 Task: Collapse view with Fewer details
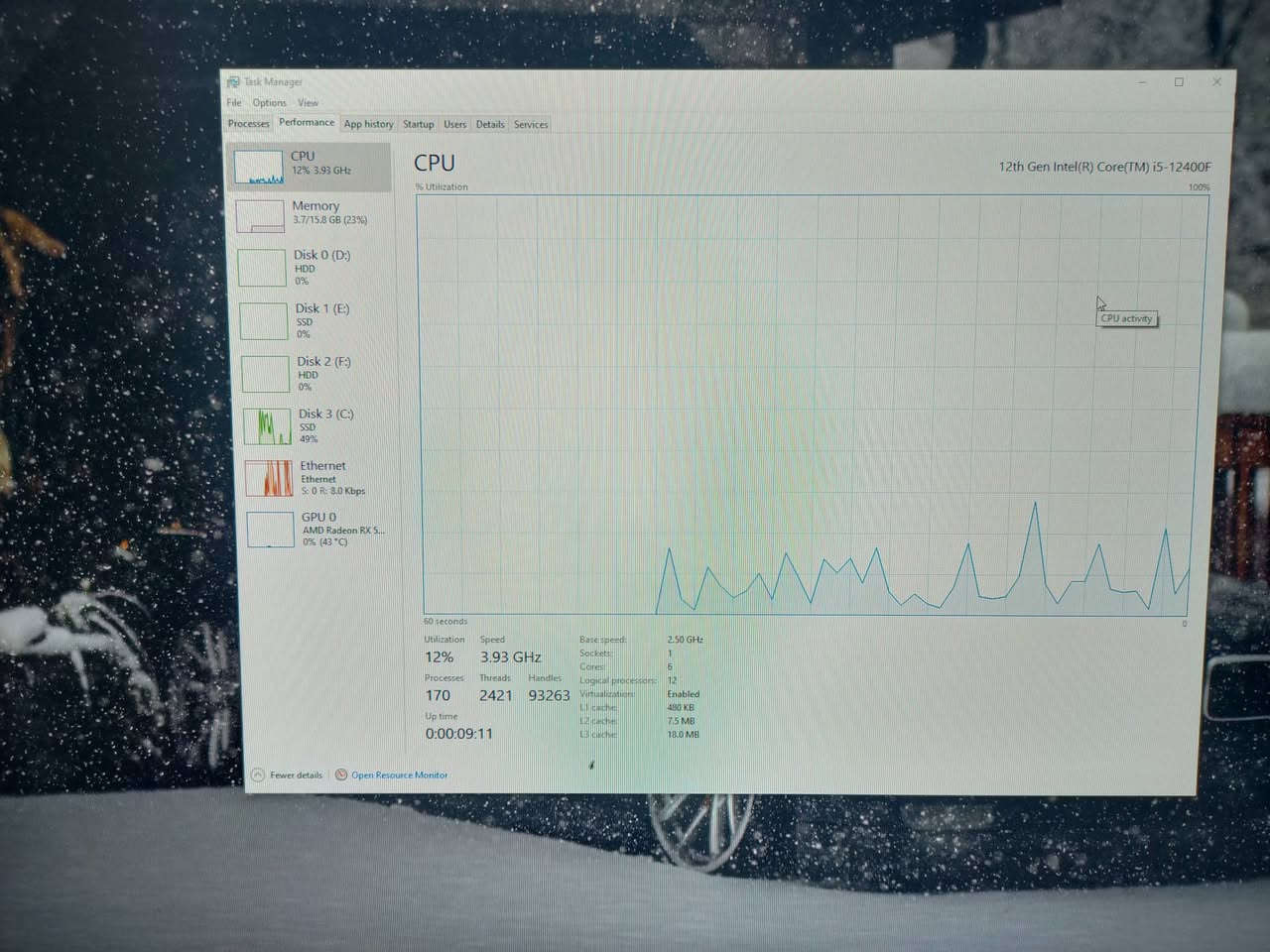(296, 774)
